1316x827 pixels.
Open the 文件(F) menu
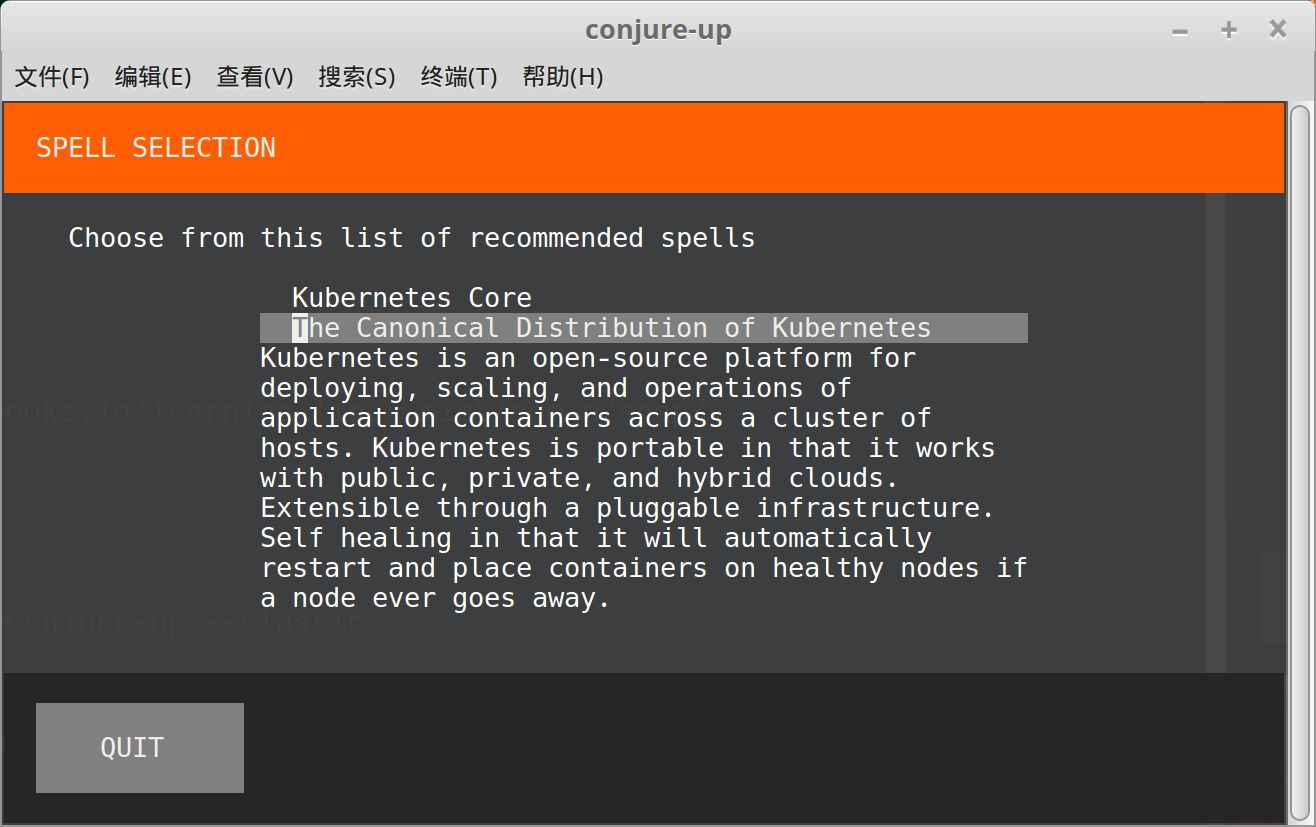52,77
